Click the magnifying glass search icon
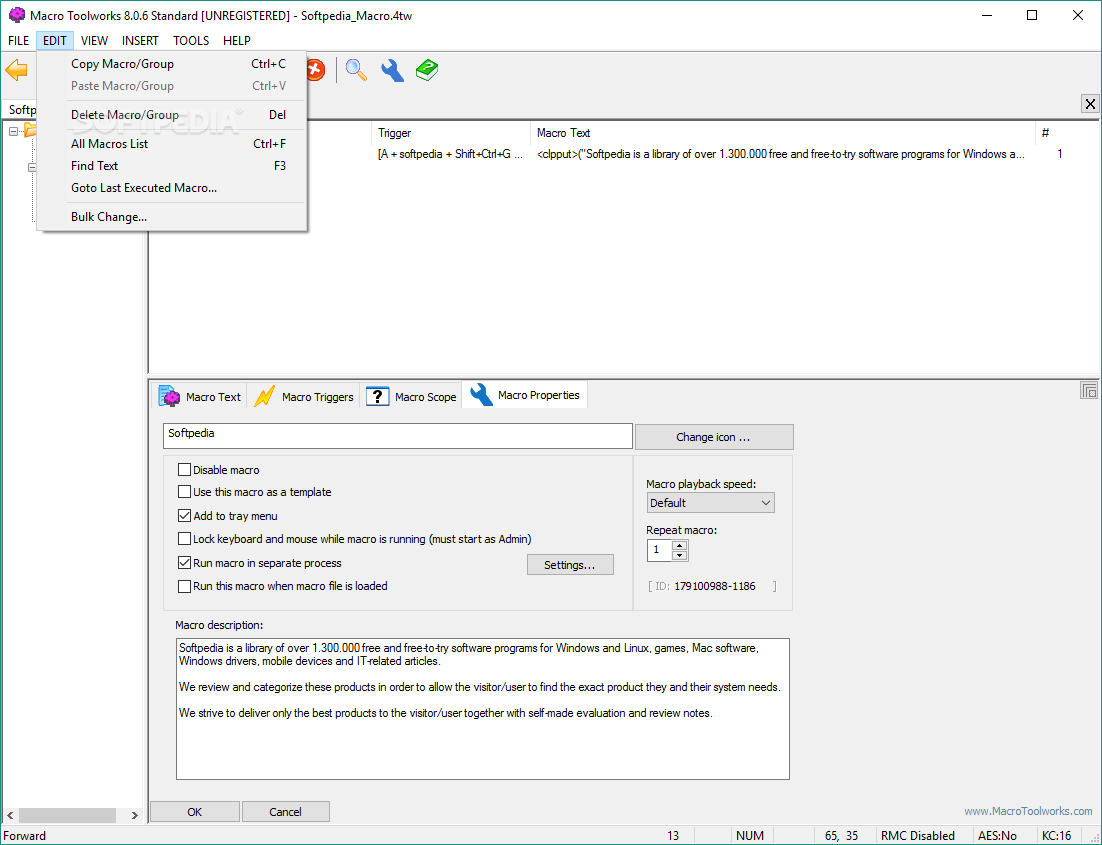 tap(356, 70)
